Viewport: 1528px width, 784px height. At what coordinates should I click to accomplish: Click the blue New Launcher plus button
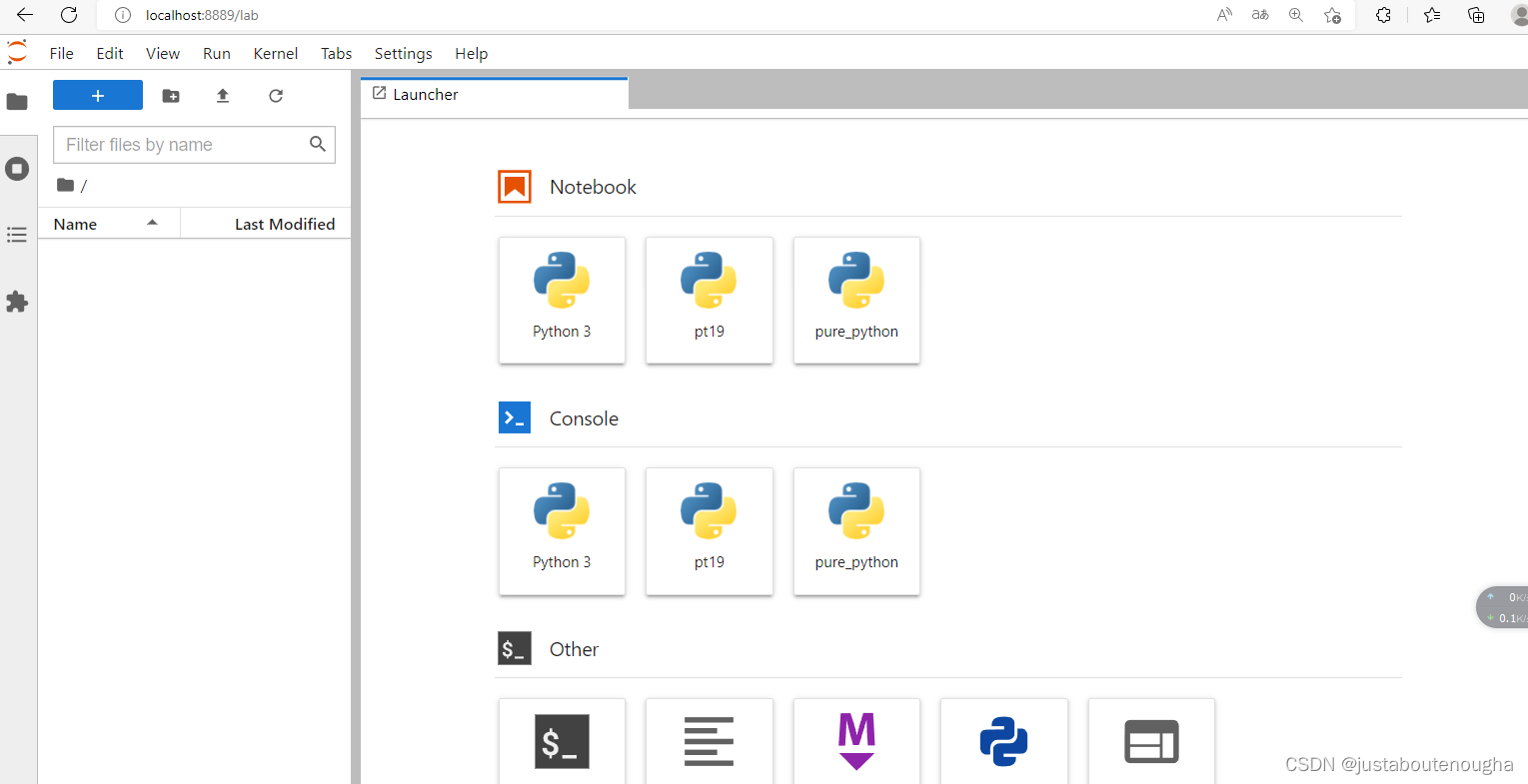click(98, 95)
